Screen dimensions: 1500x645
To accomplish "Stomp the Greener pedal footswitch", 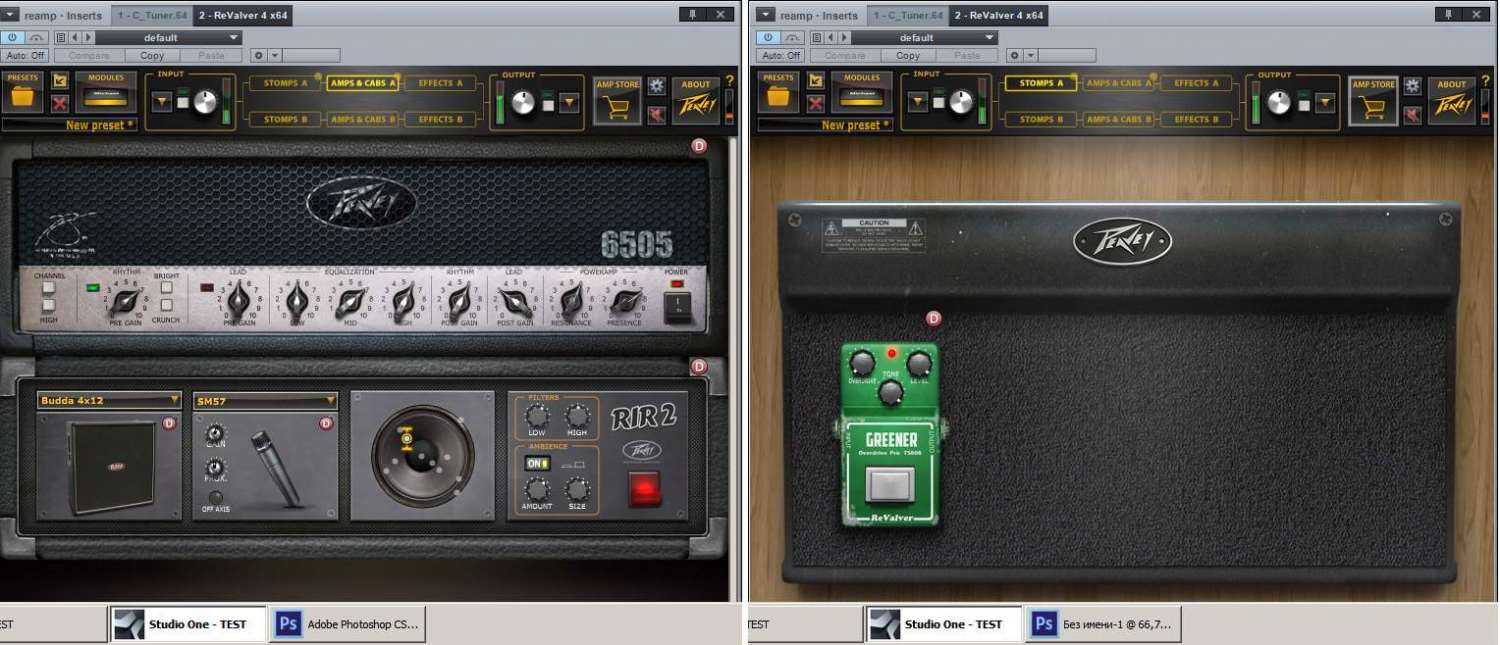I will click(x=889, y=485).
